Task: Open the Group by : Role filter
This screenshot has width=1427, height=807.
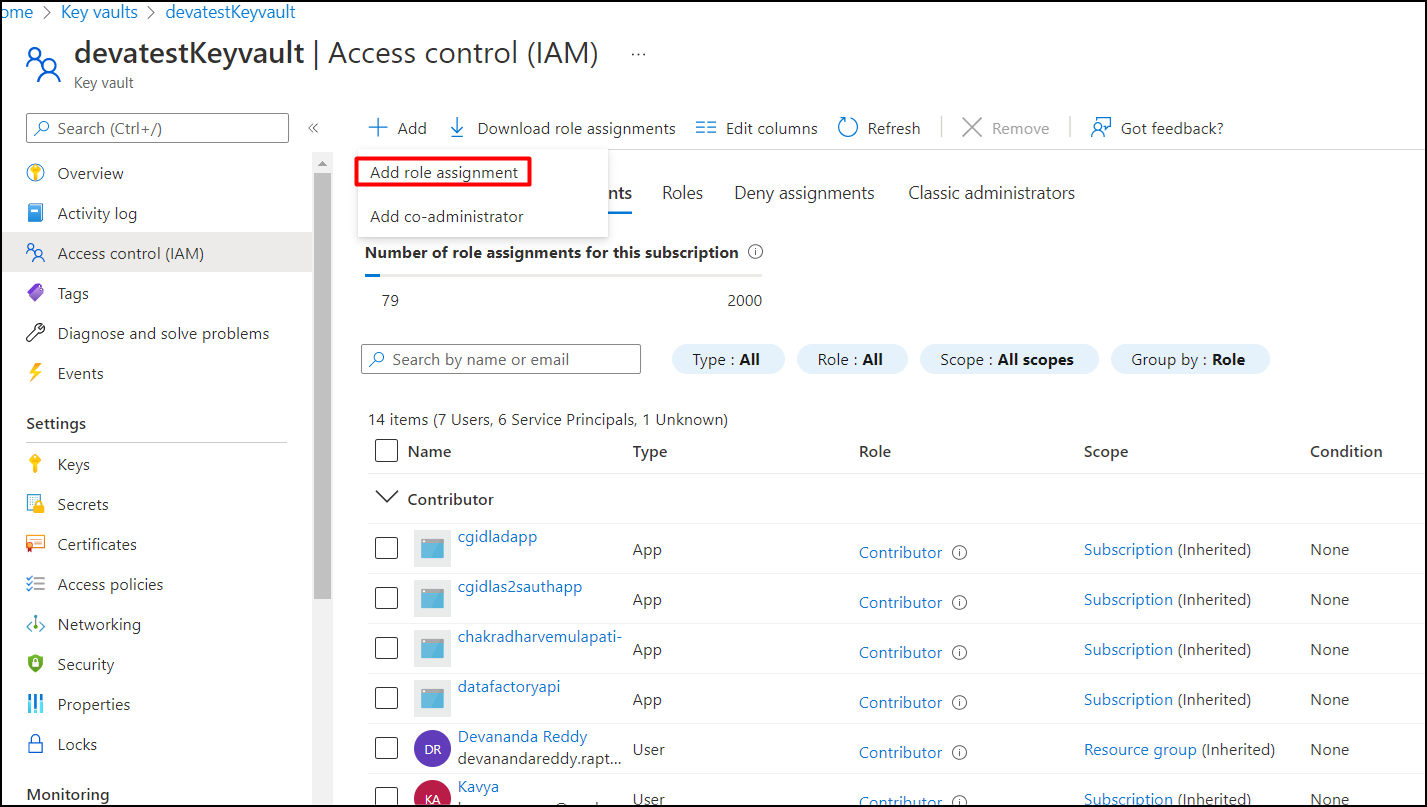Action: (1189, 359)
